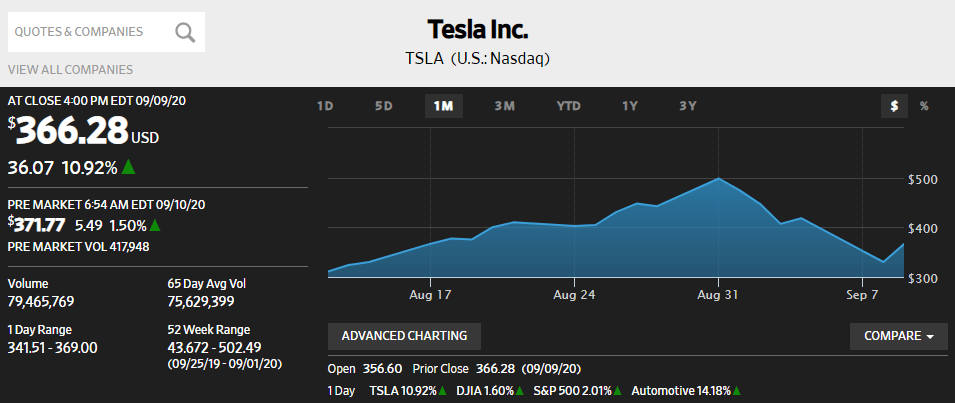Select the 5D chart range

tap(384, 106)
